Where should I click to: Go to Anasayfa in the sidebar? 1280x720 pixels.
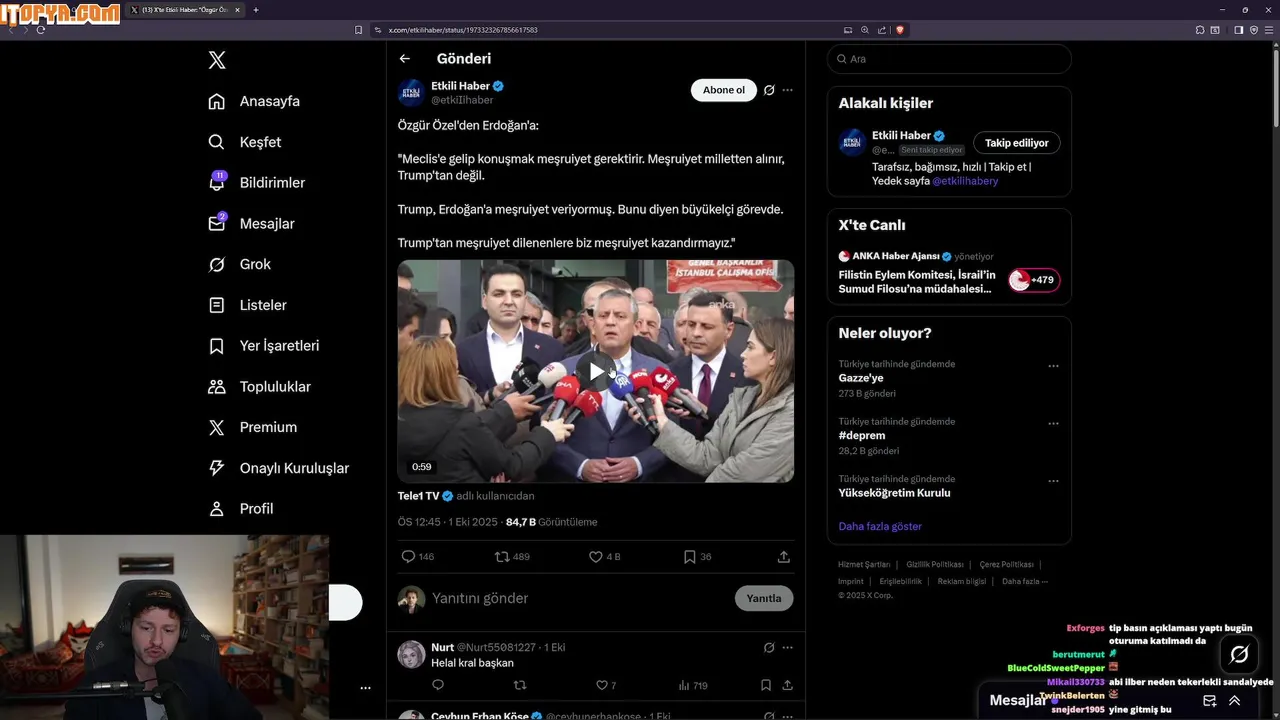(x=254, y=101)
